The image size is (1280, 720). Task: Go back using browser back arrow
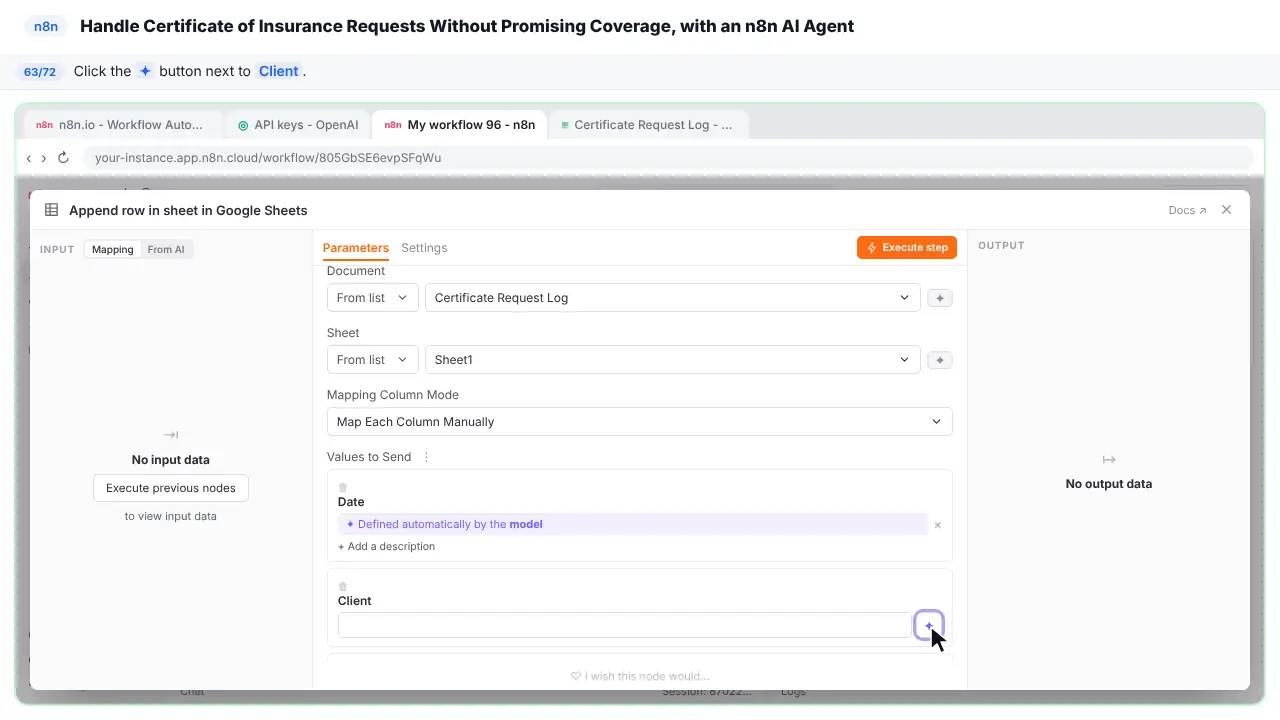click(29, 158)
